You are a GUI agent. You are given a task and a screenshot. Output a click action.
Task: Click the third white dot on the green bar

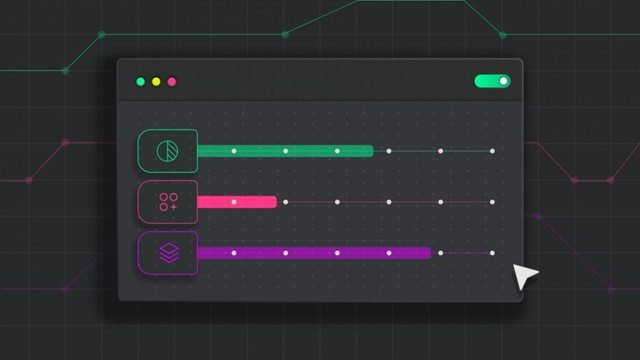click(x=337, y=151)
